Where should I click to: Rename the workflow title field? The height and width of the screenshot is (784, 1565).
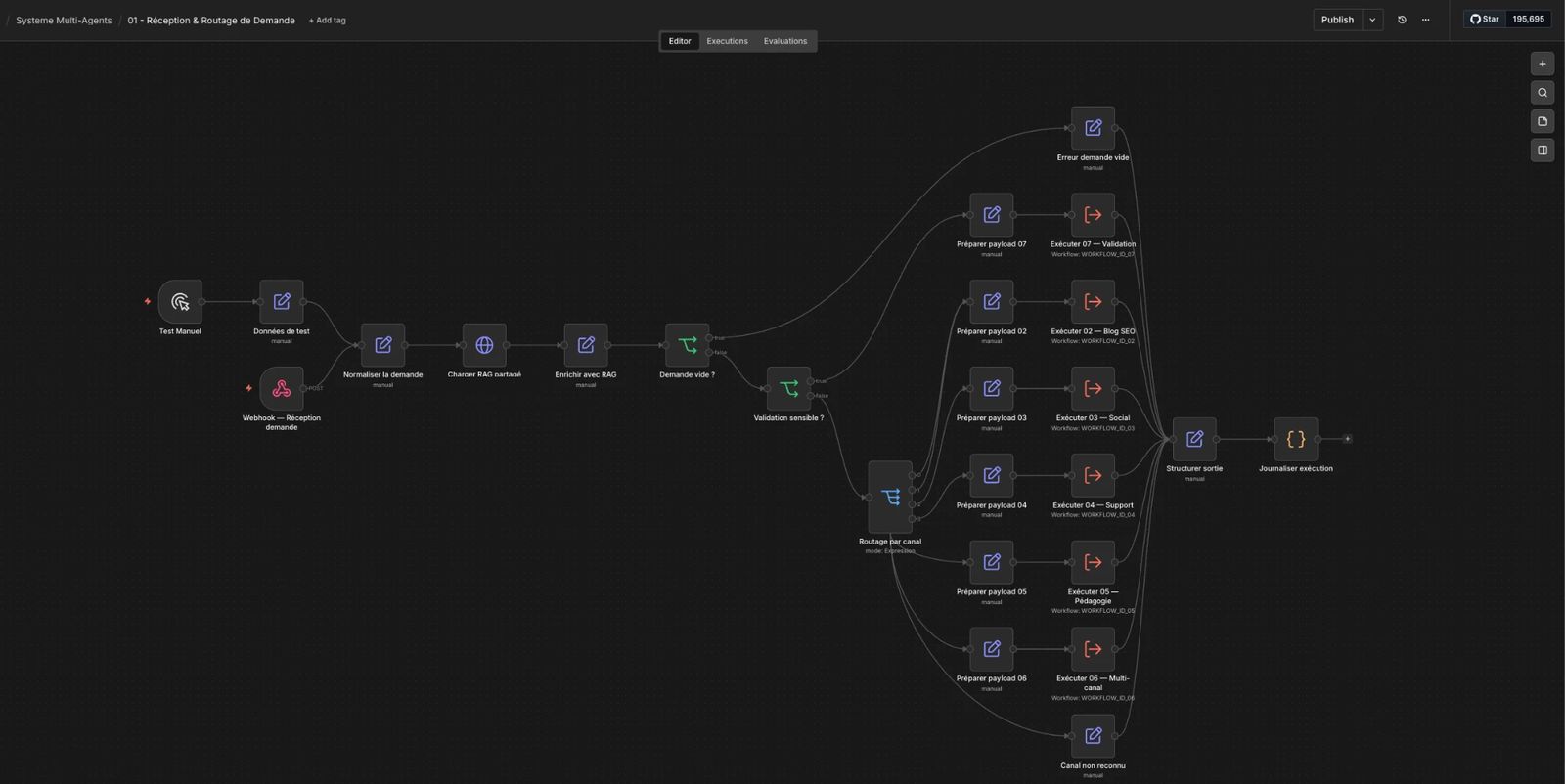(211, 21)
